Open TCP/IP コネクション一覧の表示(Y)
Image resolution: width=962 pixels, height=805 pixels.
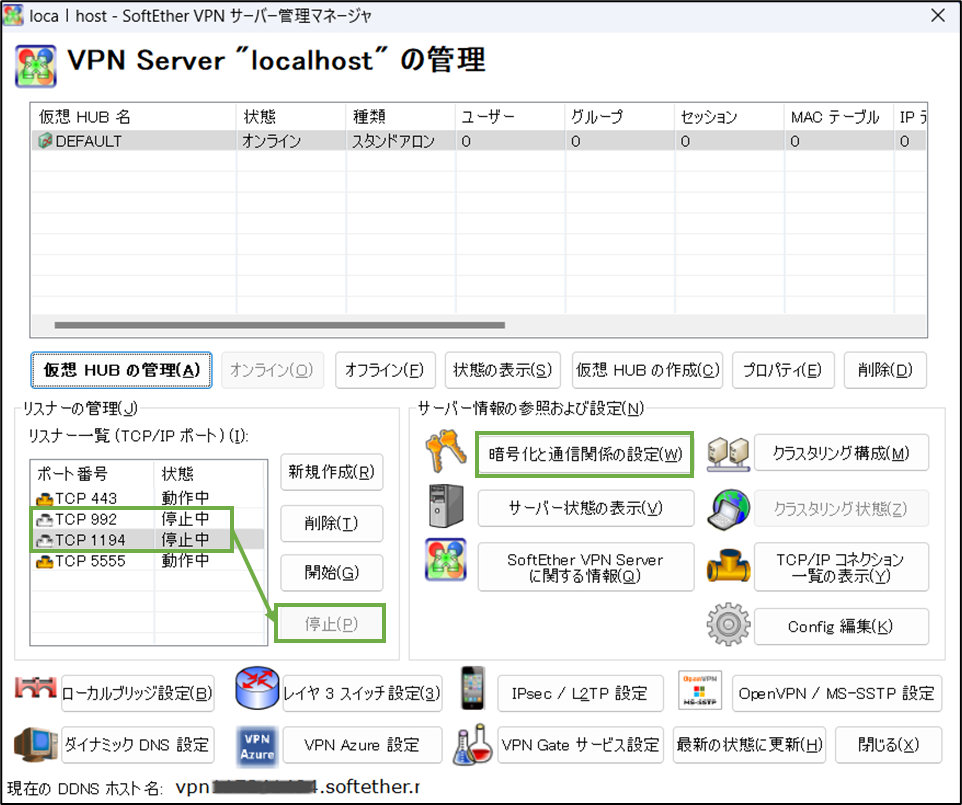tap(841, 567)
